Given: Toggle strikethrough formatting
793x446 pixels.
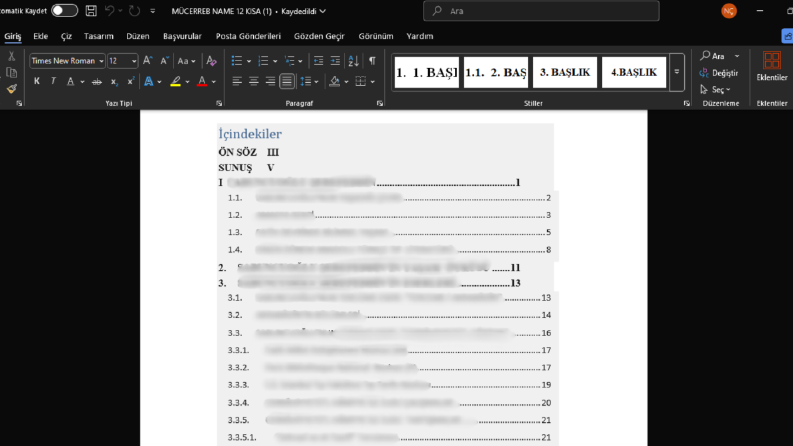Looking at the screenshot, I should (x=97, y=81).
